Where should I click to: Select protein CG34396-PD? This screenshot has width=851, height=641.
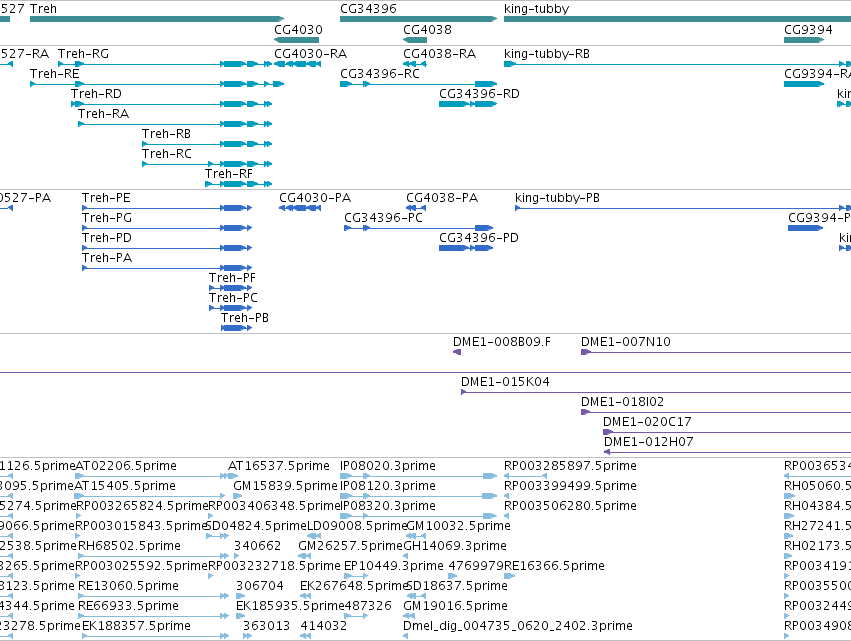[x=466, y=248]
